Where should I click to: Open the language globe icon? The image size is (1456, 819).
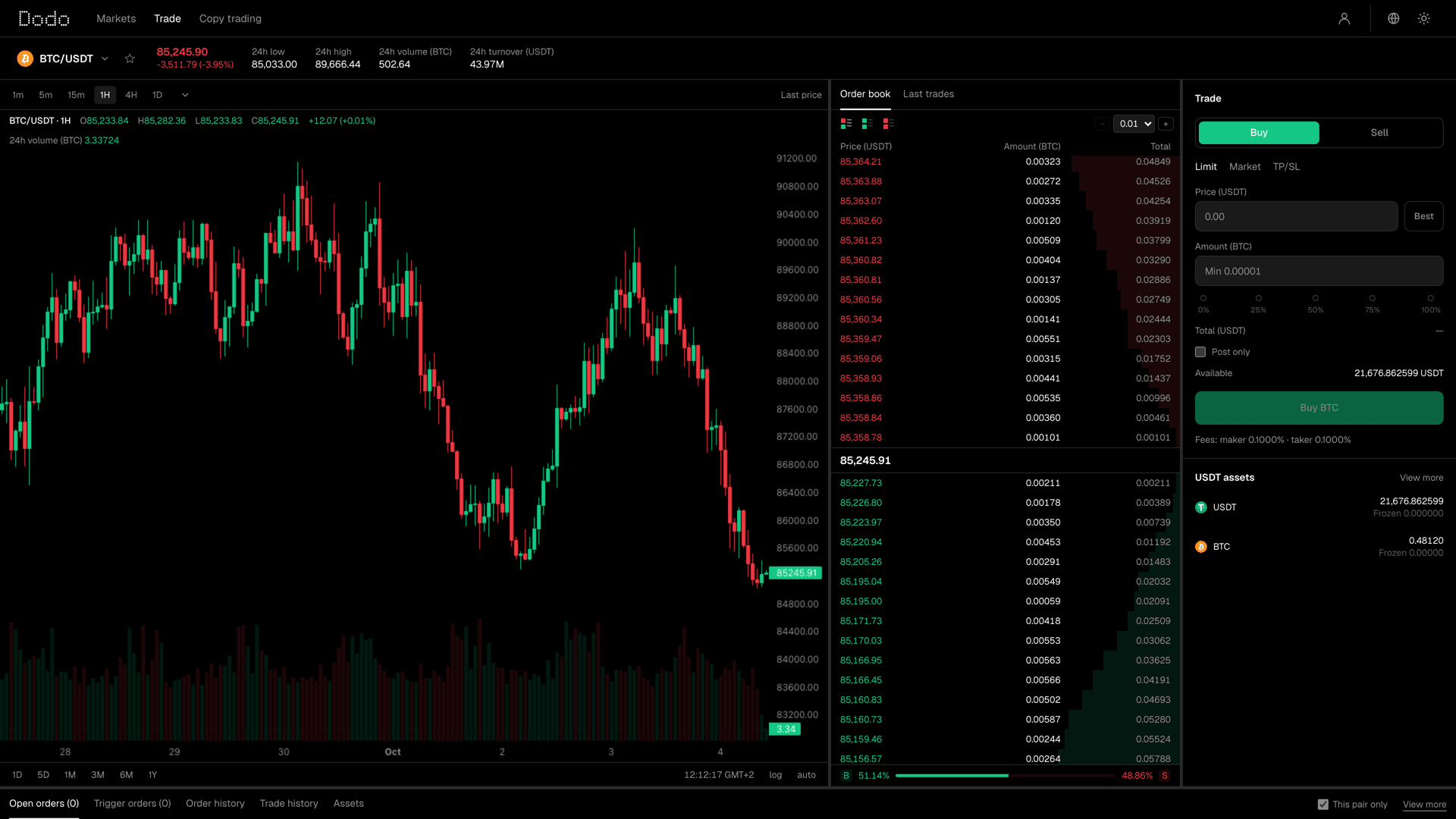click(x=1393, y=18)
